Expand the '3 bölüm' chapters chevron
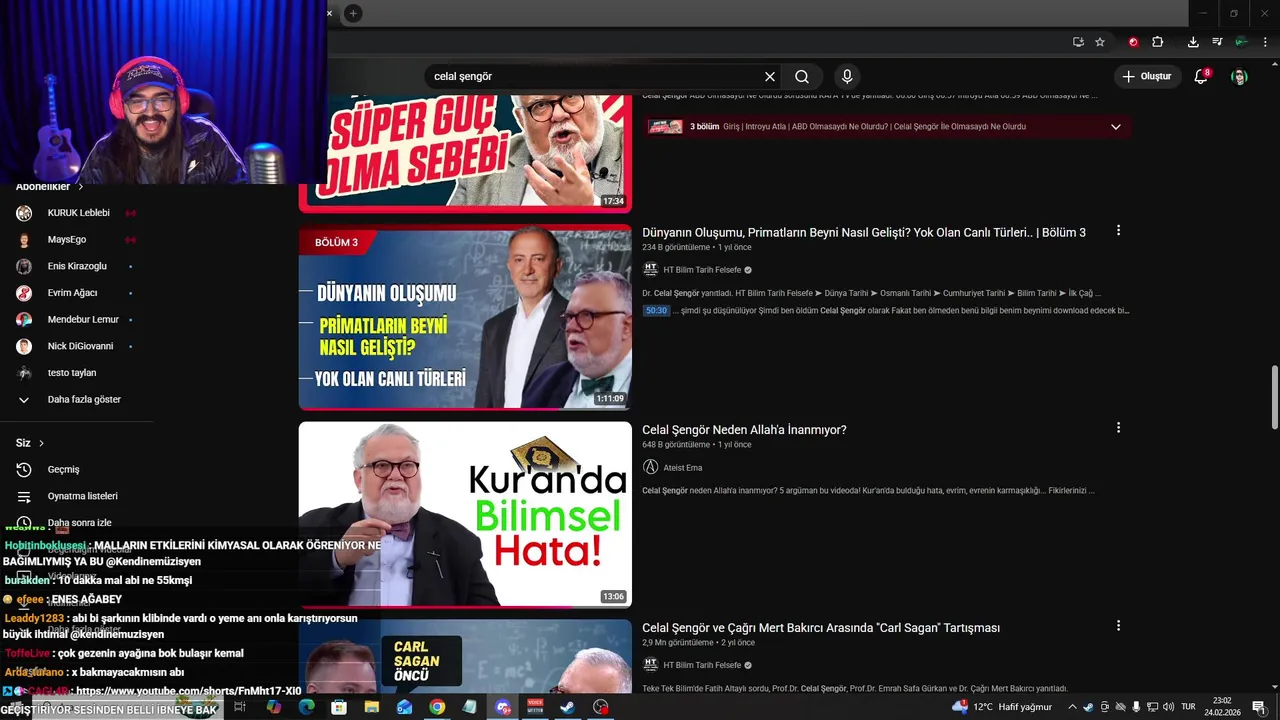The width and height of the screenshot is (1280, 720). point(1116,127)
